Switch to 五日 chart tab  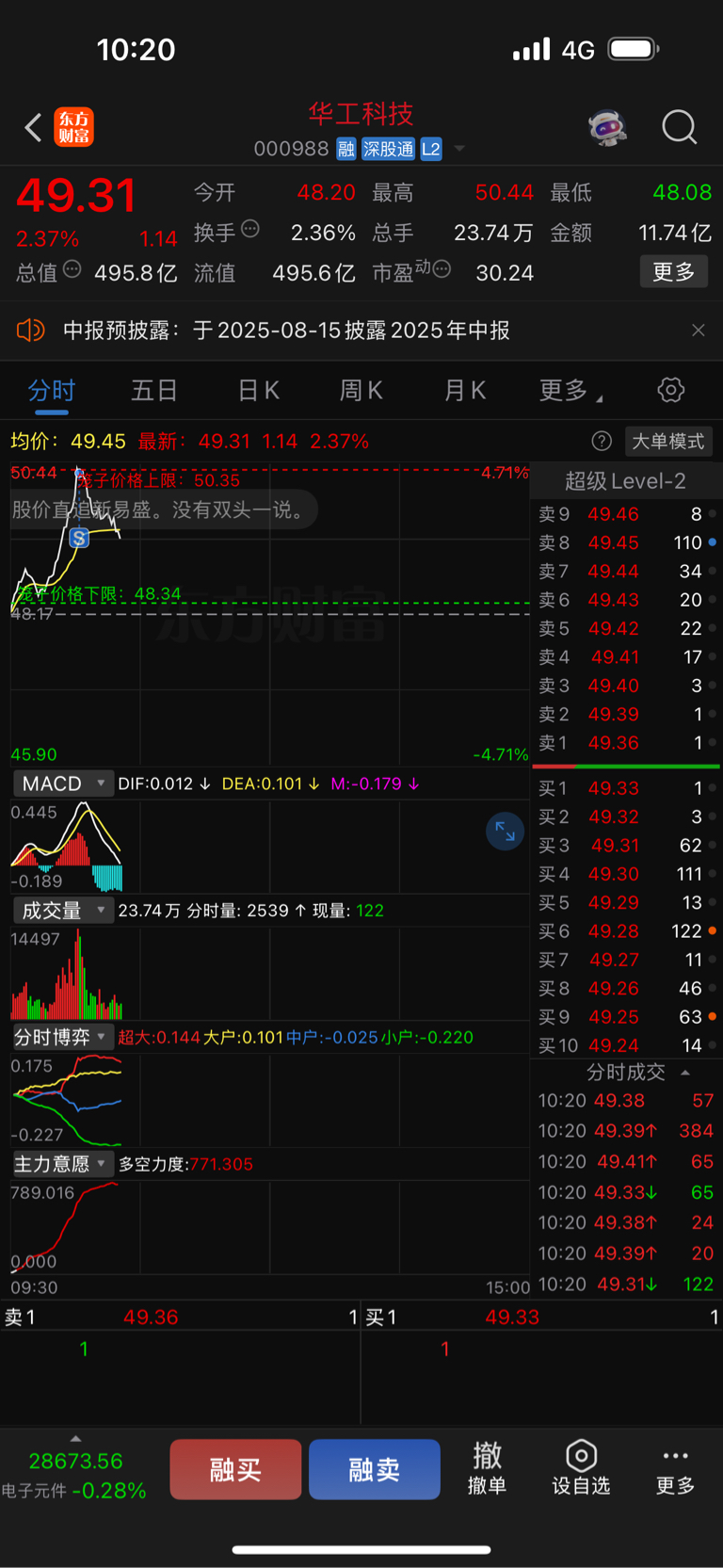pyautogui.click(x=154, y=390)
